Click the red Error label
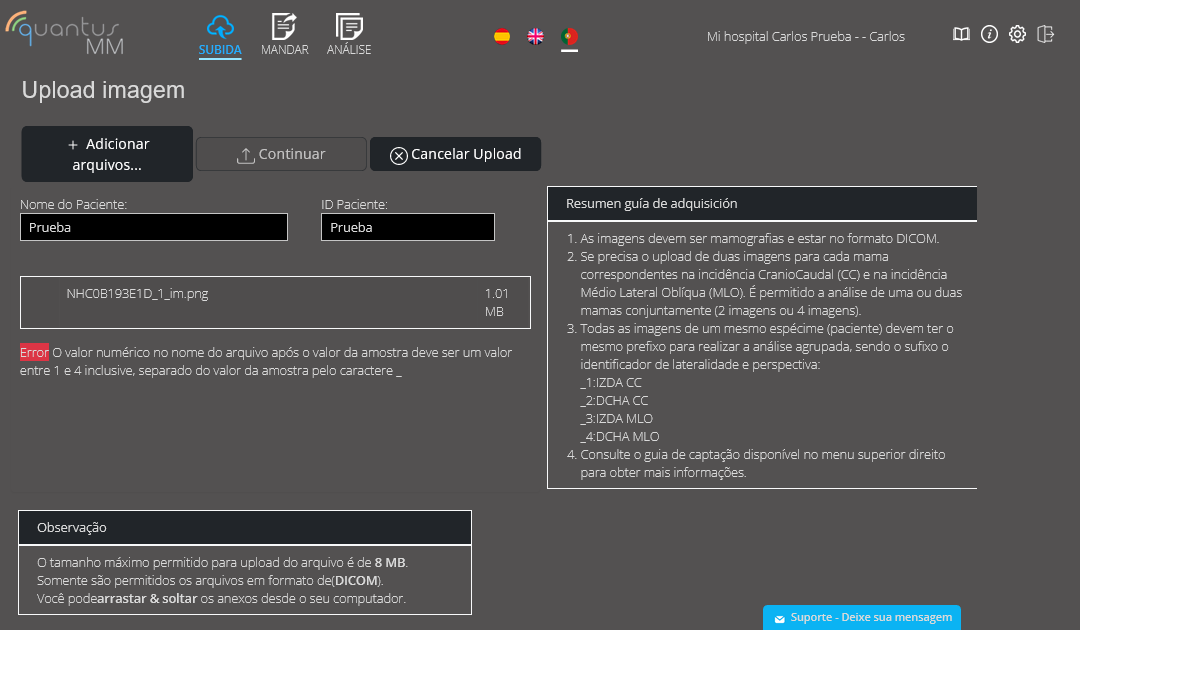 coord(34,352)
